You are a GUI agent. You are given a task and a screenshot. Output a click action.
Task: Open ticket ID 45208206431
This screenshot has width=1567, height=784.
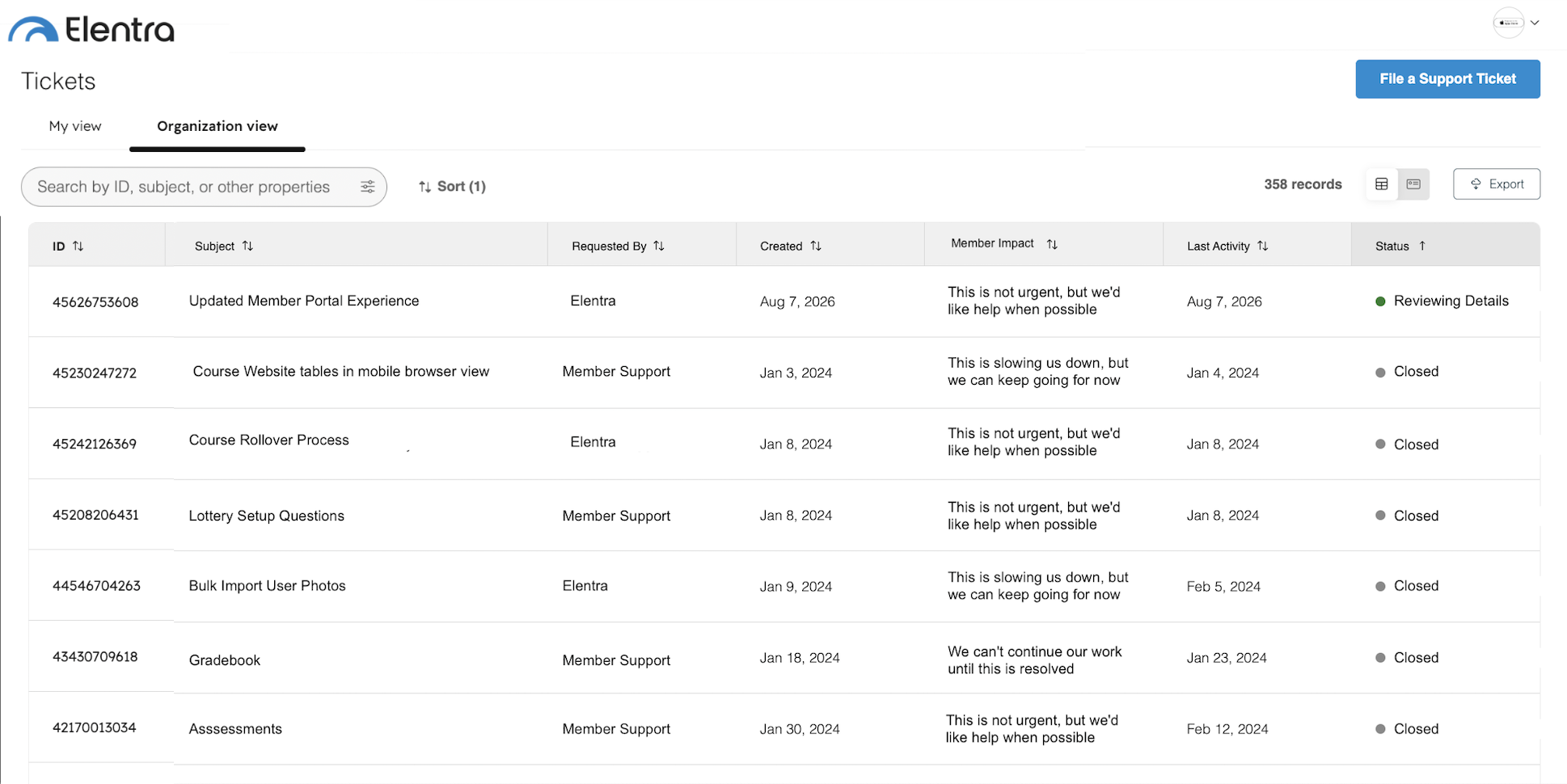pos(95,515)
